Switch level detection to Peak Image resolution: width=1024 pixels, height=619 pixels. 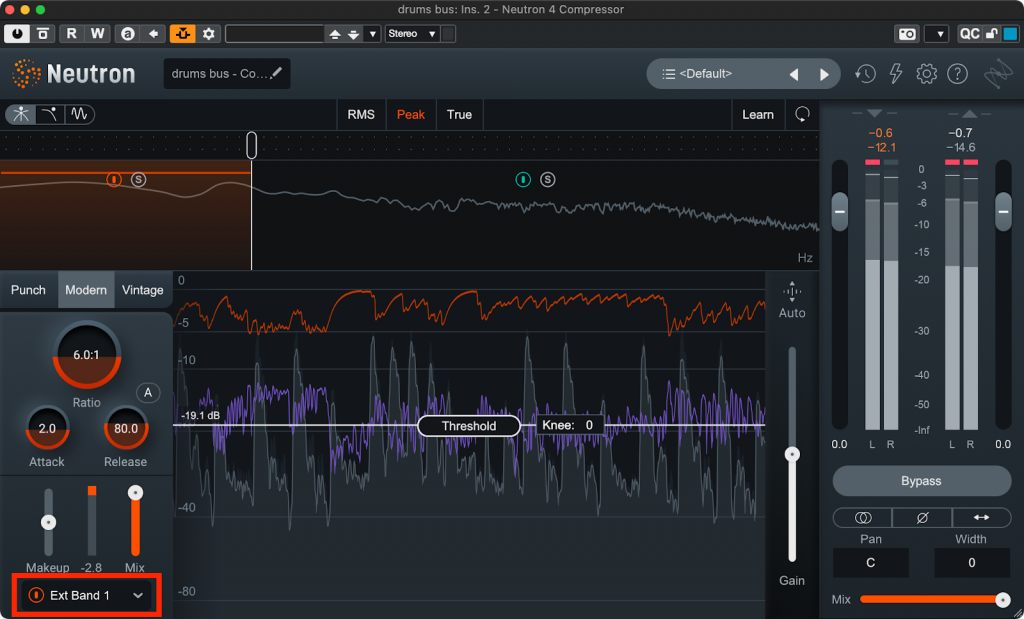[x=411, y=114]
